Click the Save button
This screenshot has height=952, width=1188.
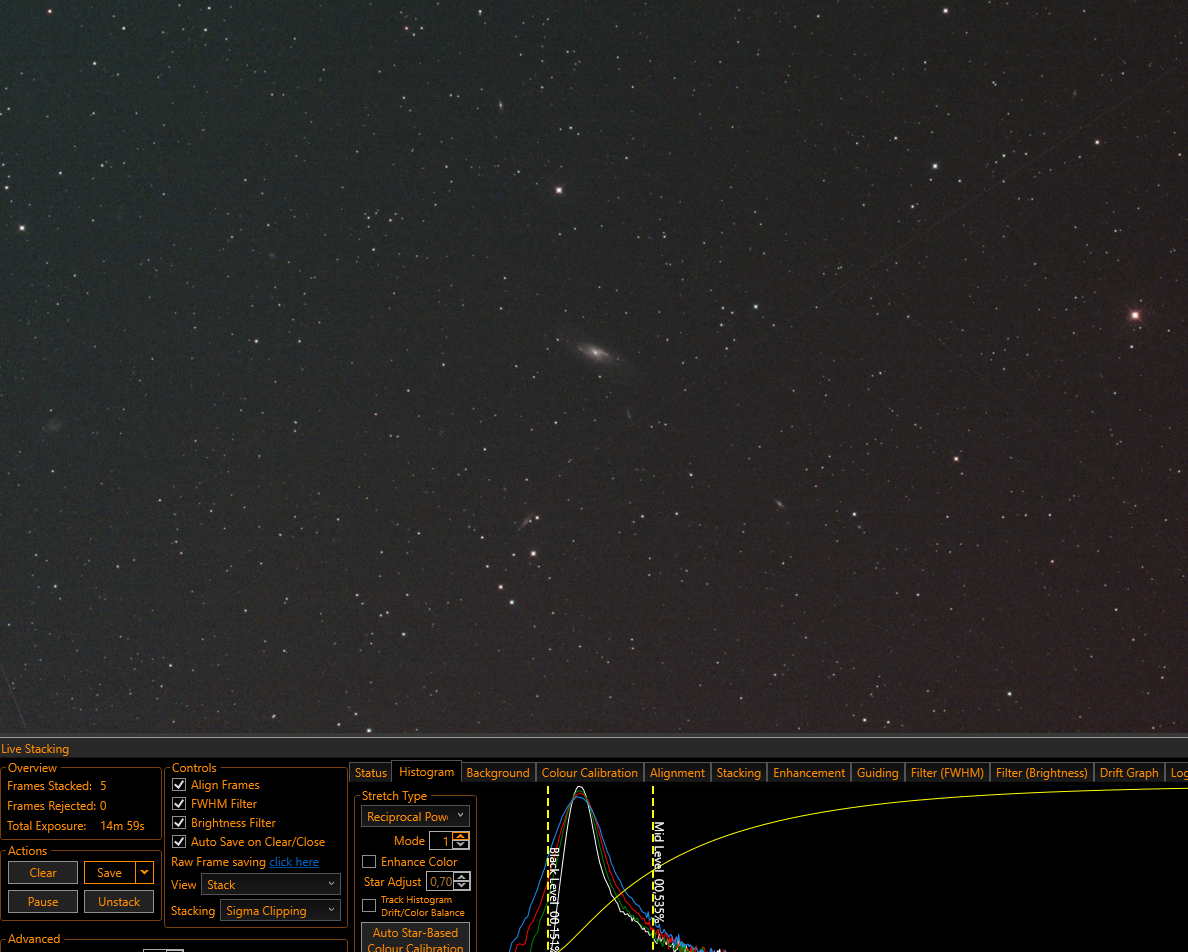tap(109, 872)
